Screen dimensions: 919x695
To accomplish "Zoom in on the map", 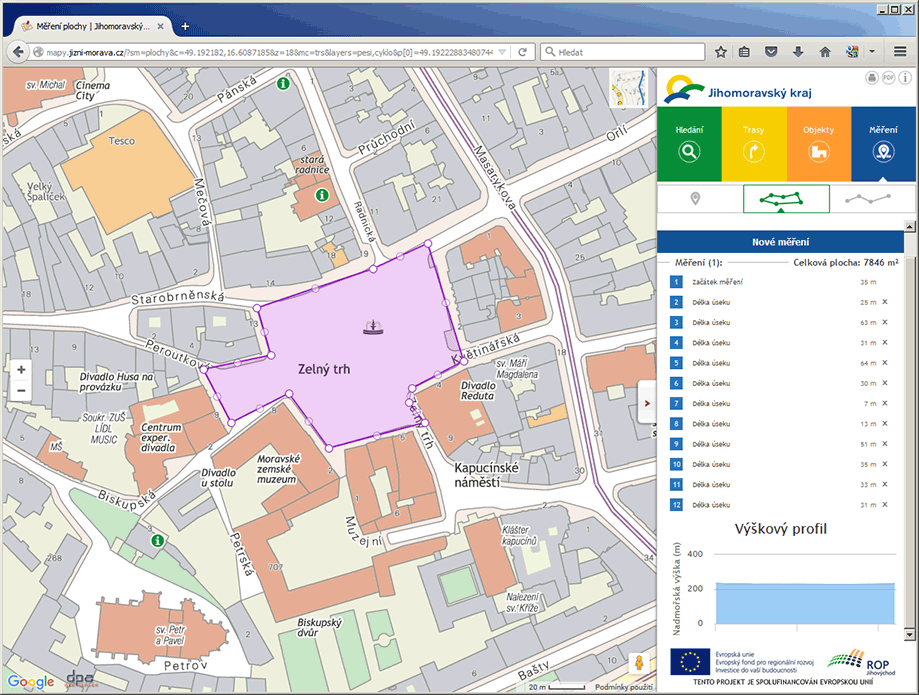I will point(21,370).
